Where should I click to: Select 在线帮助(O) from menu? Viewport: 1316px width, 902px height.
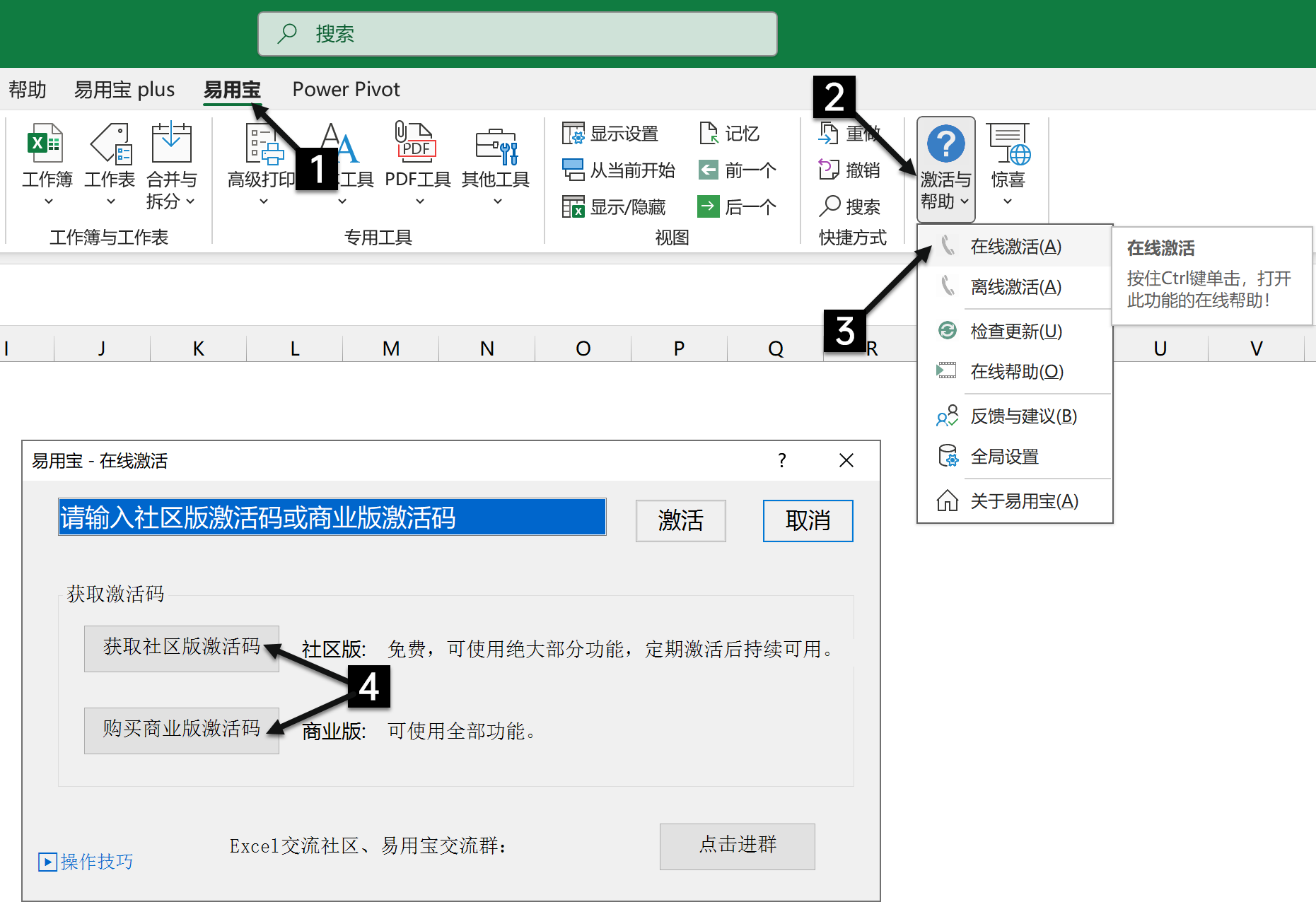(x=1015, y=371)
